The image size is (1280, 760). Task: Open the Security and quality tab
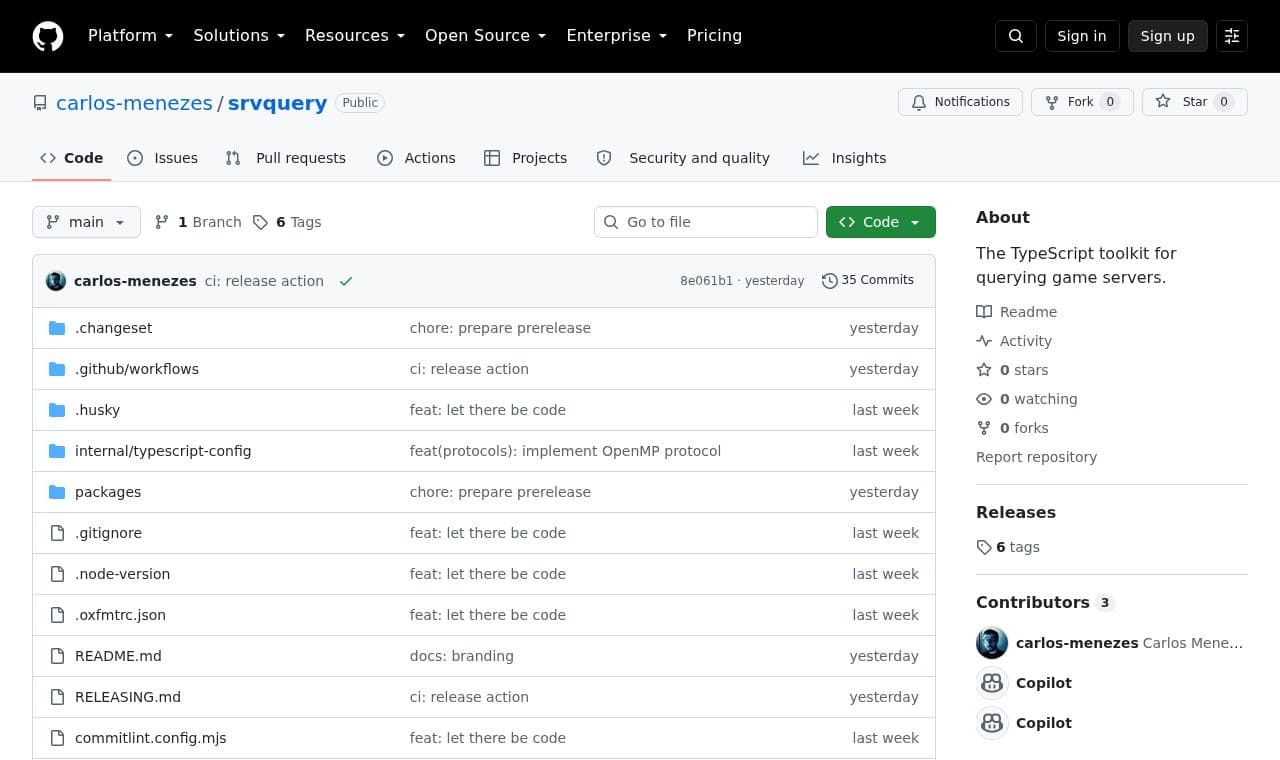pos(684,158)
